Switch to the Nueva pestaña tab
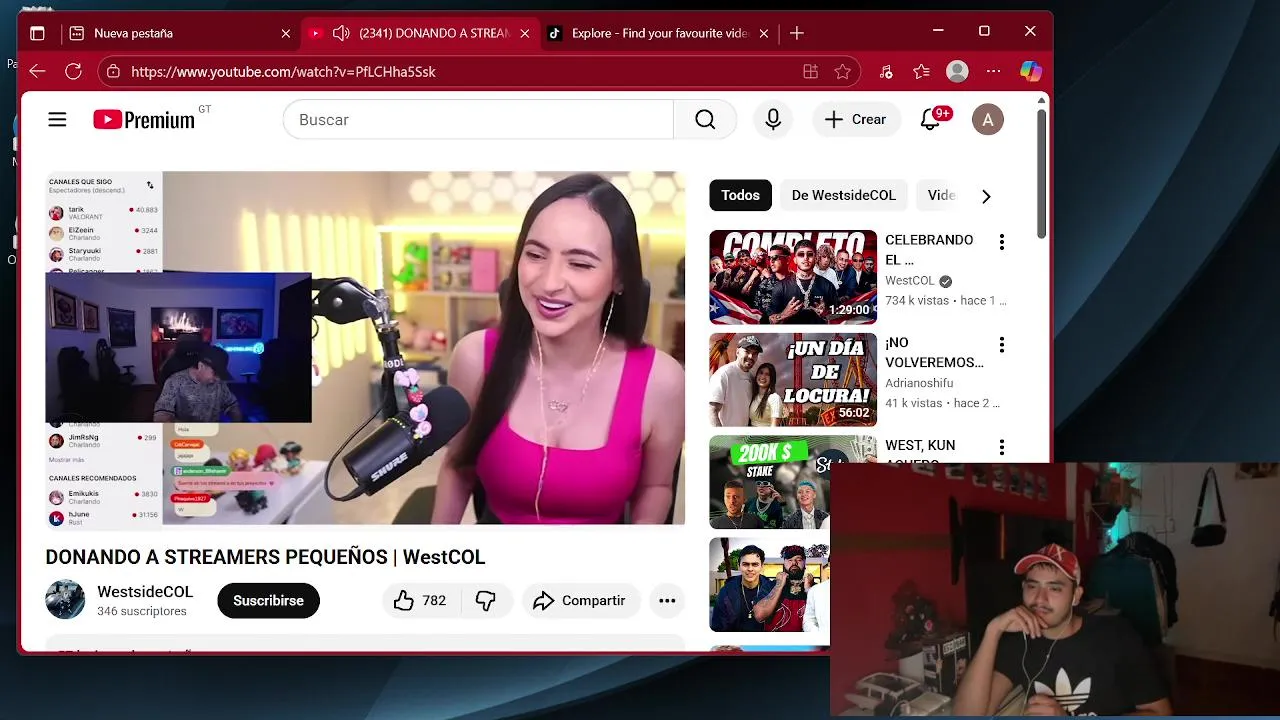Image resolution: width=1280 pixels, height=720 pixels. tap(180, 33)
